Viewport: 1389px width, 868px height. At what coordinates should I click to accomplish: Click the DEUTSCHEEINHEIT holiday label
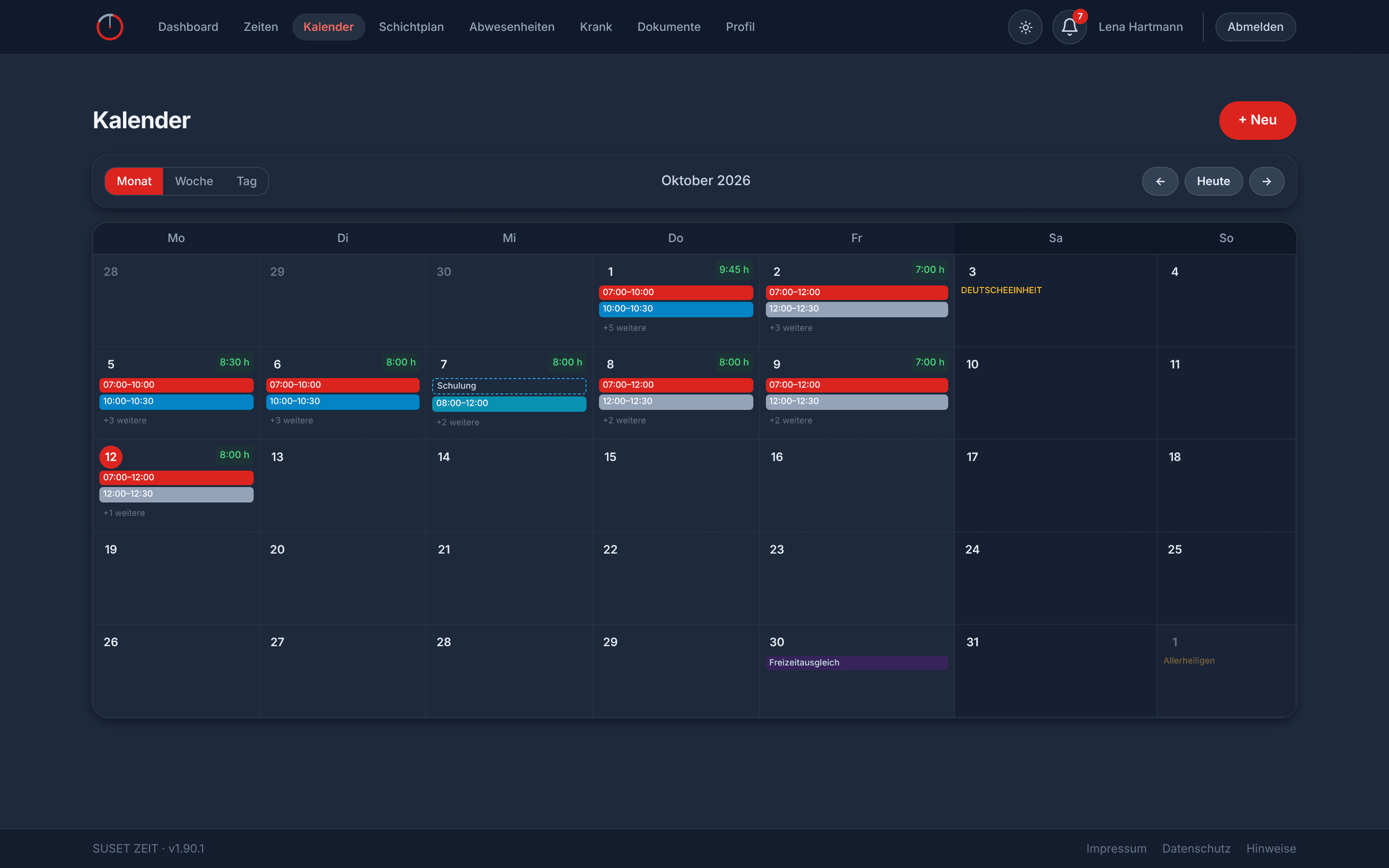(x=1001, y=290)
